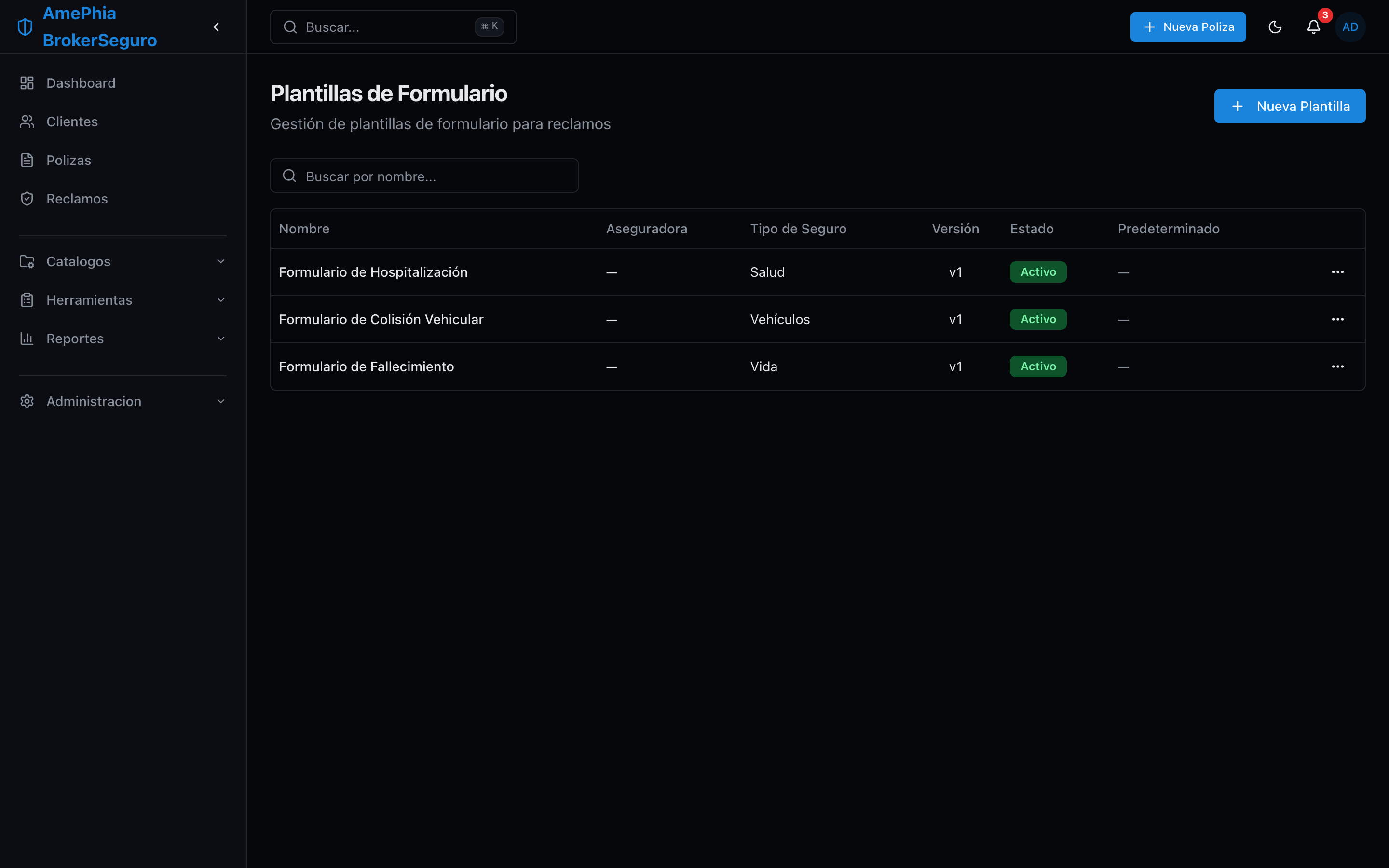Image resolution: width=1389 pixels, height=868 pixels.
Task: Click the Nueva Plantilla button
Action: [1289, 106]
